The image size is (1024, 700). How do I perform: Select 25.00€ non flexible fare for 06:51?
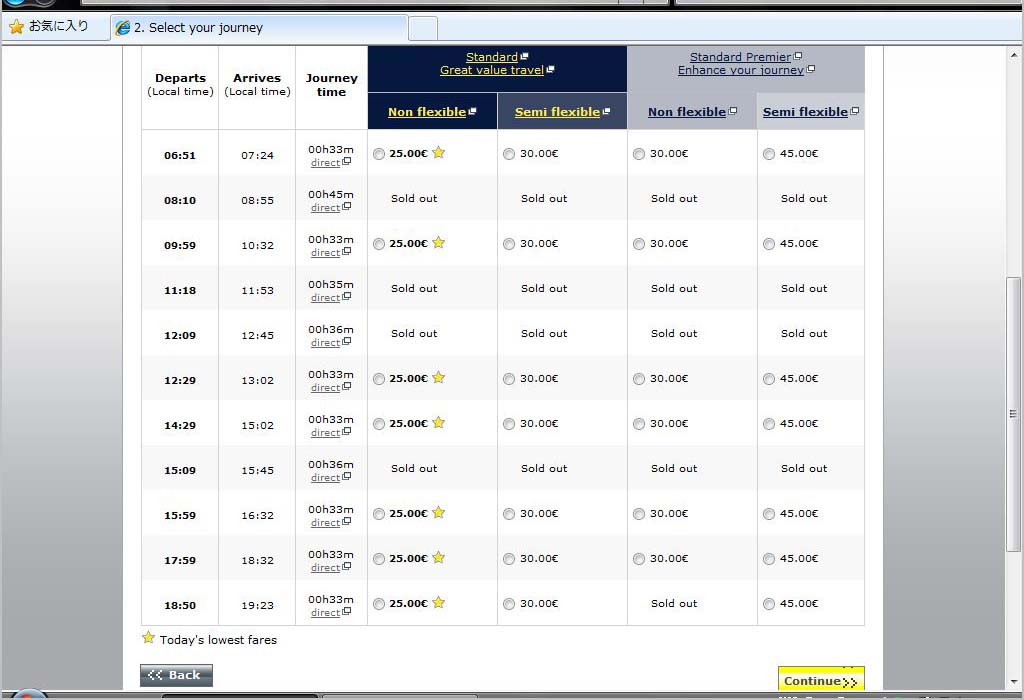(x=378, y=154)
